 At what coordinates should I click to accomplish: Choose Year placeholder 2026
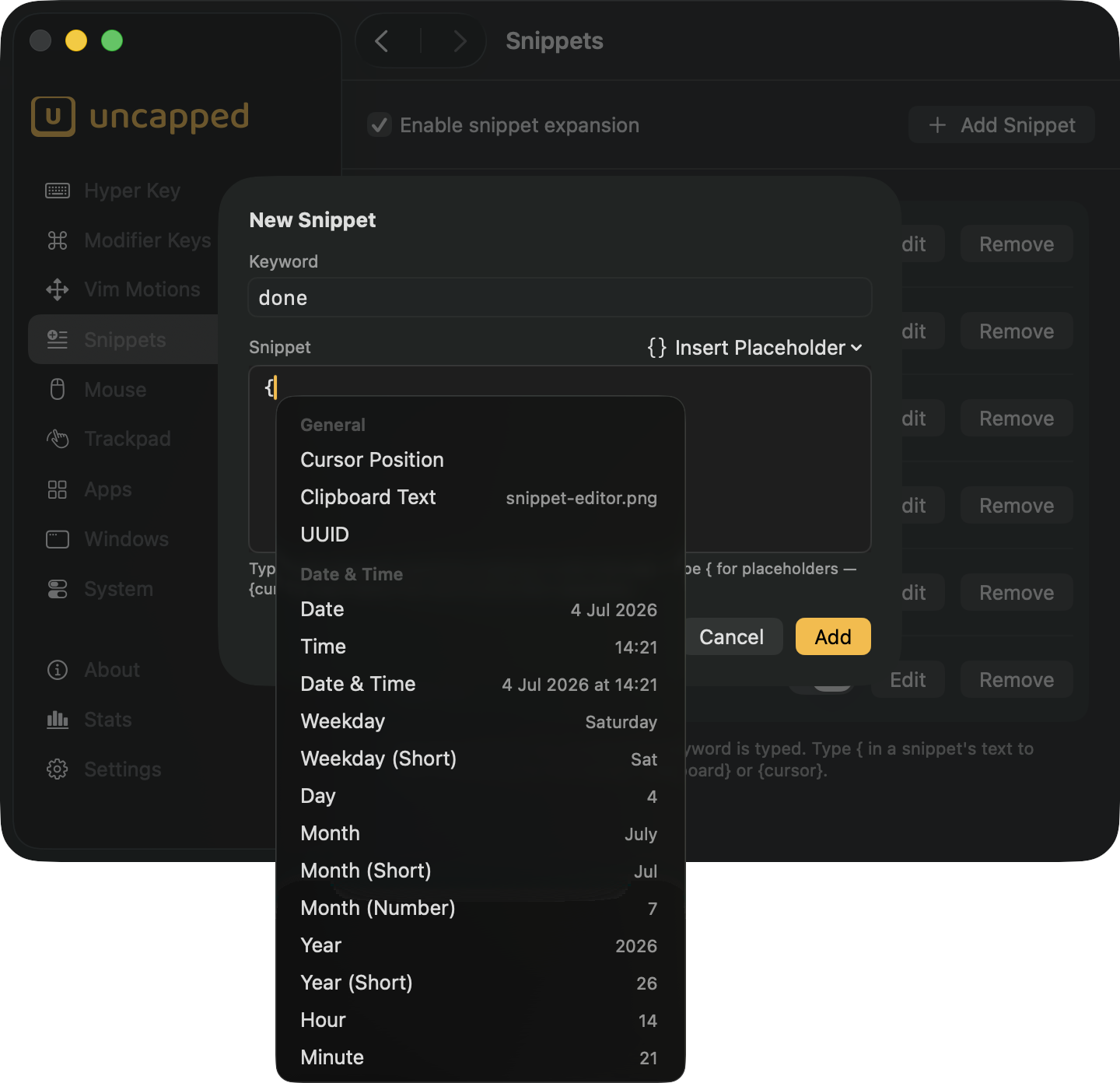tap(480, 945)
